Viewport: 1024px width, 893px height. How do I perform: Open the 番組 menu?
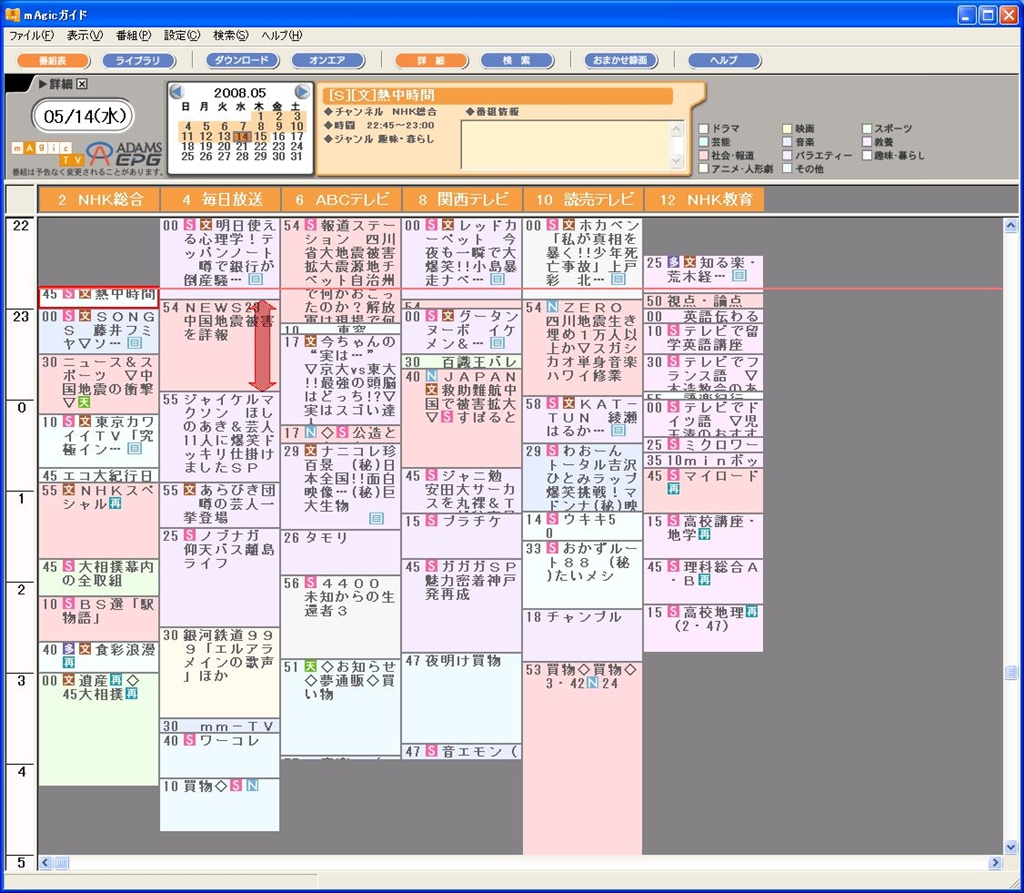point(133,35)
